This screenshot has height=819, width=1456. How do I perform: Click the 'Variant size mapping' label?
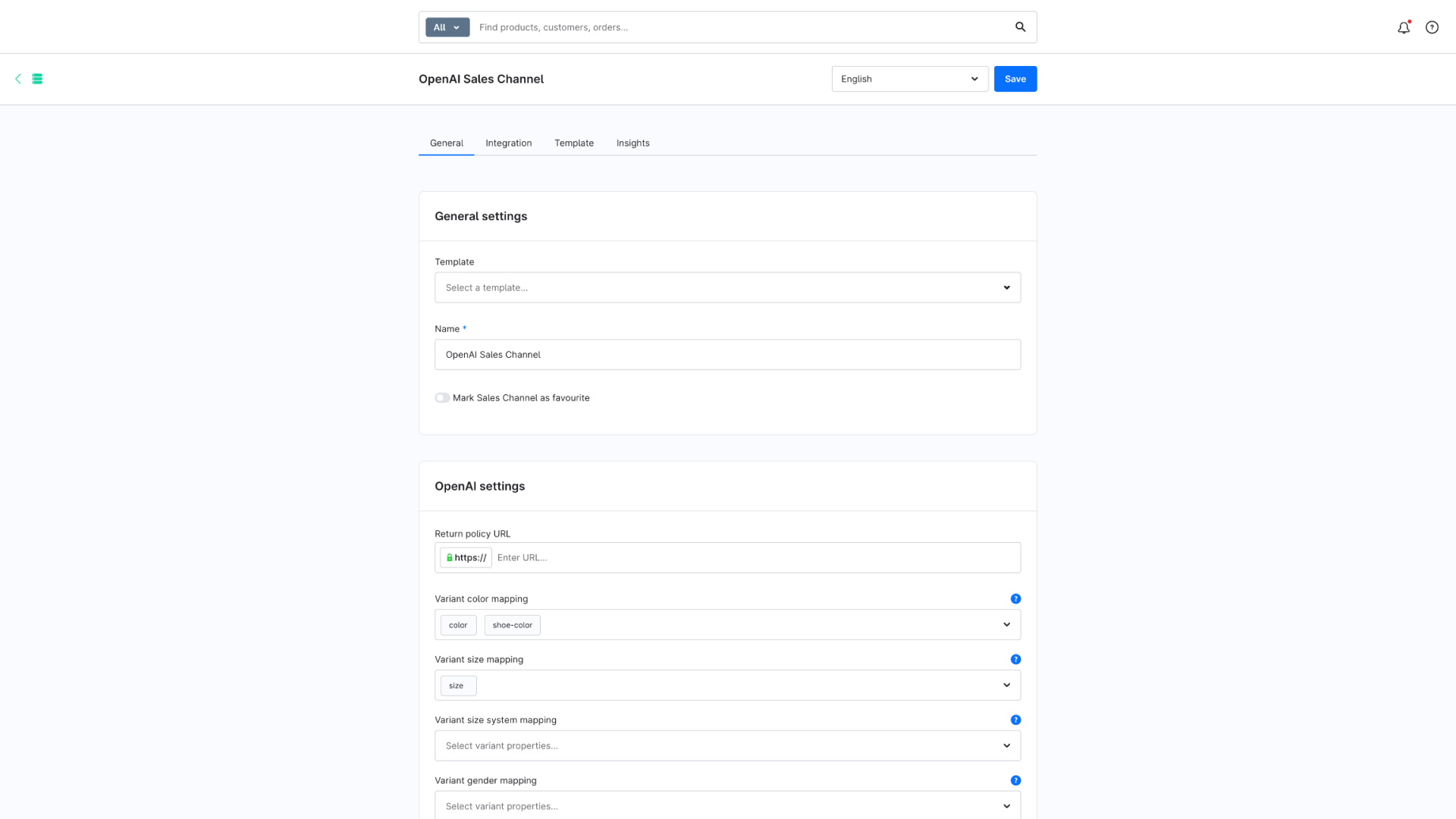[x=479, y=660]
